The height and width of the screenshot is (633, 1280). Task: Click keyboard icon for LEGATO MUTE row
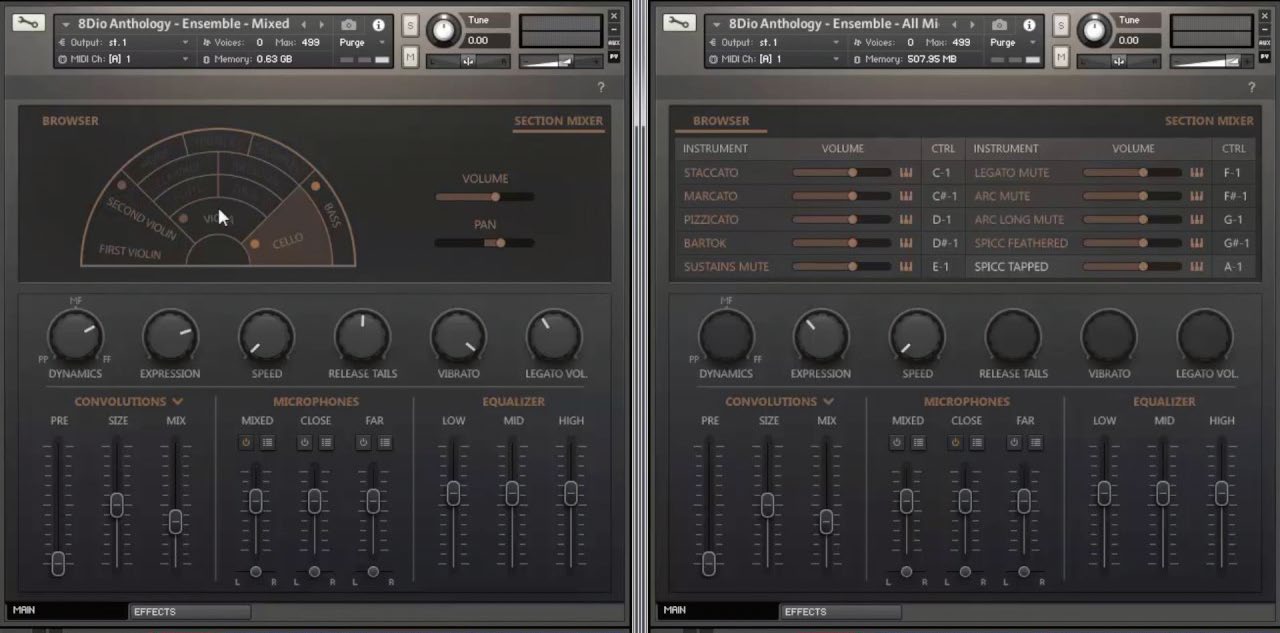pos(1197,172)
